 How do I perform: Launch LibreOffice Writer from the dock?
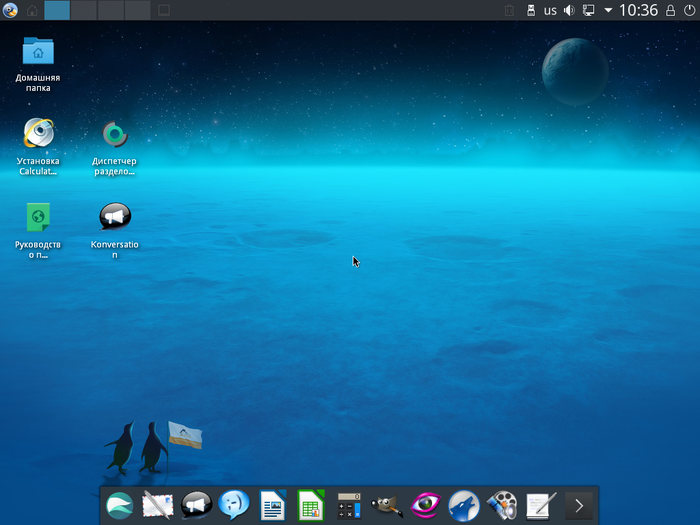click(273, 505)
